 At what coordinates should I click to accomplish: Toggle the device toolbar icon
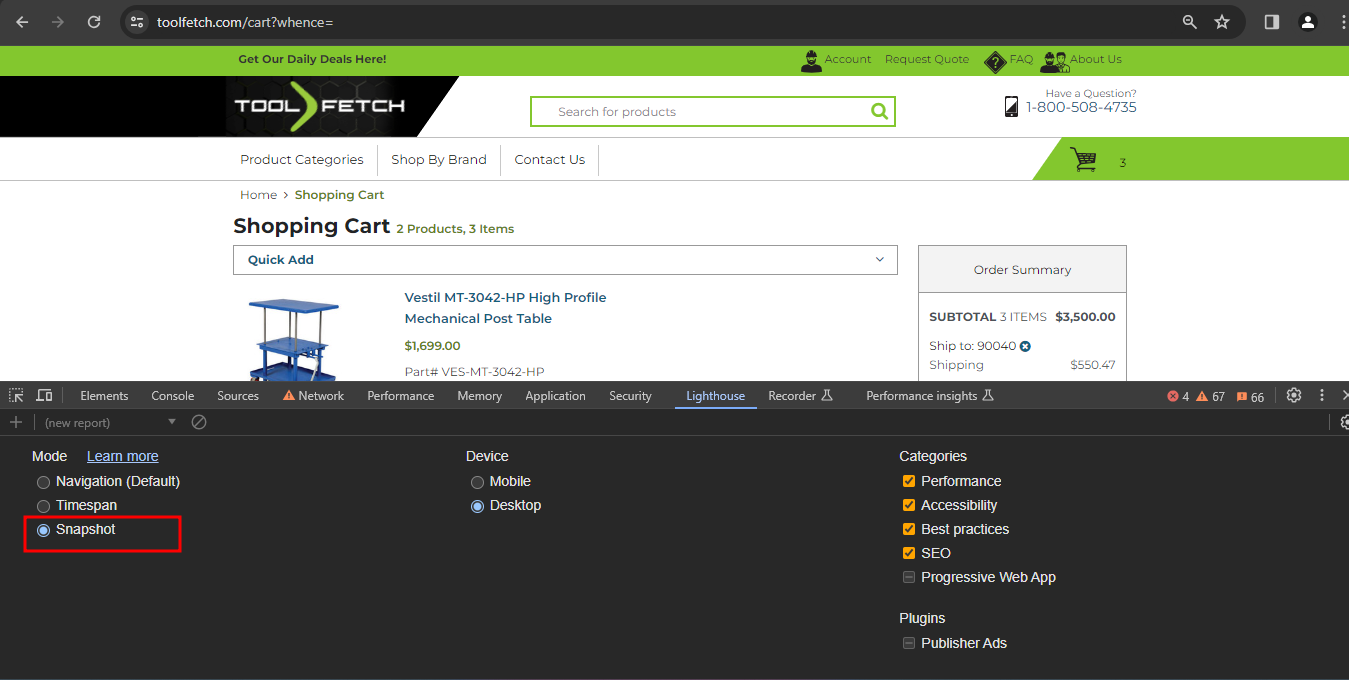(x=44, y=396)
